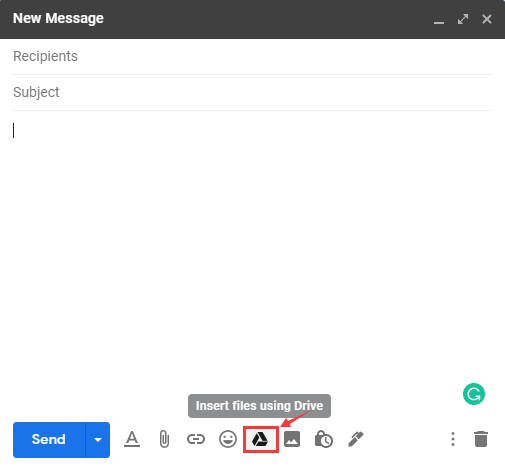505x468 pixels.
Task: Click the blue Send button
Action: [49, 440]
